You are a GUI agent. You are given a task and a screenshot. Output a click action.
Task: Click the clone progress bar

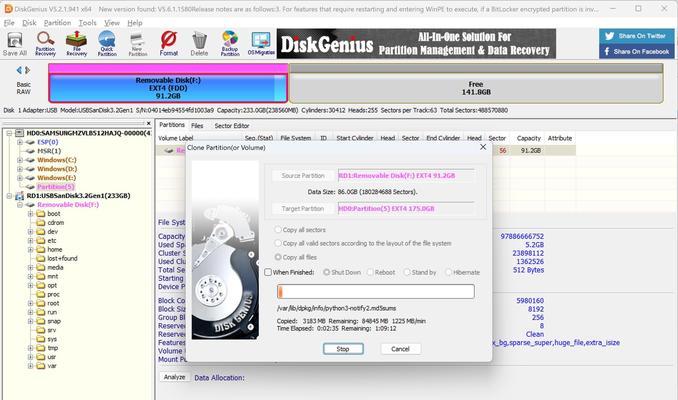pos(376,292)
